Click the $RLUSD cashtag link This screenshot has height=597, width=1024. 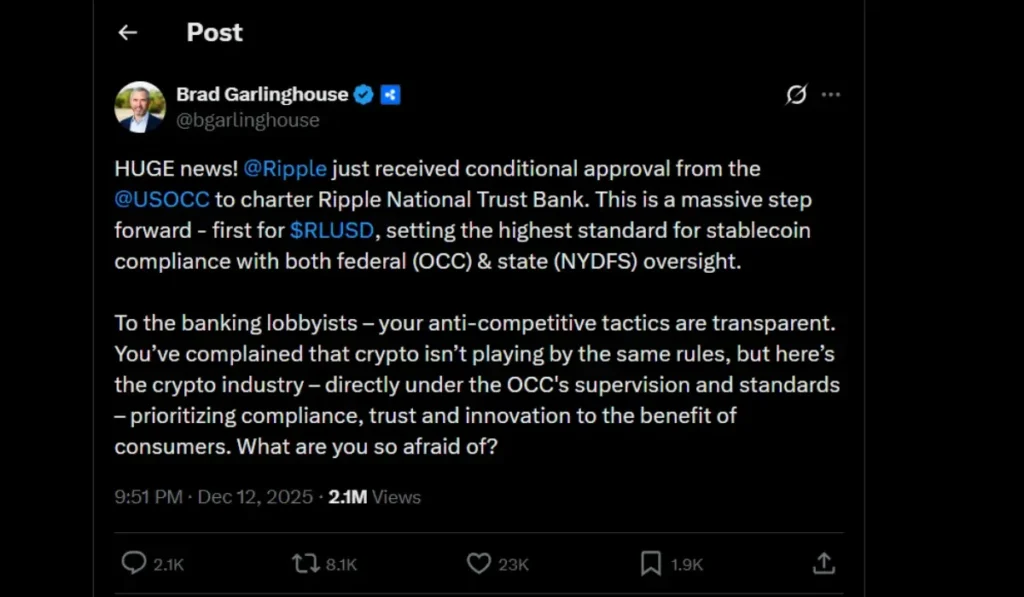coord(333,230)
